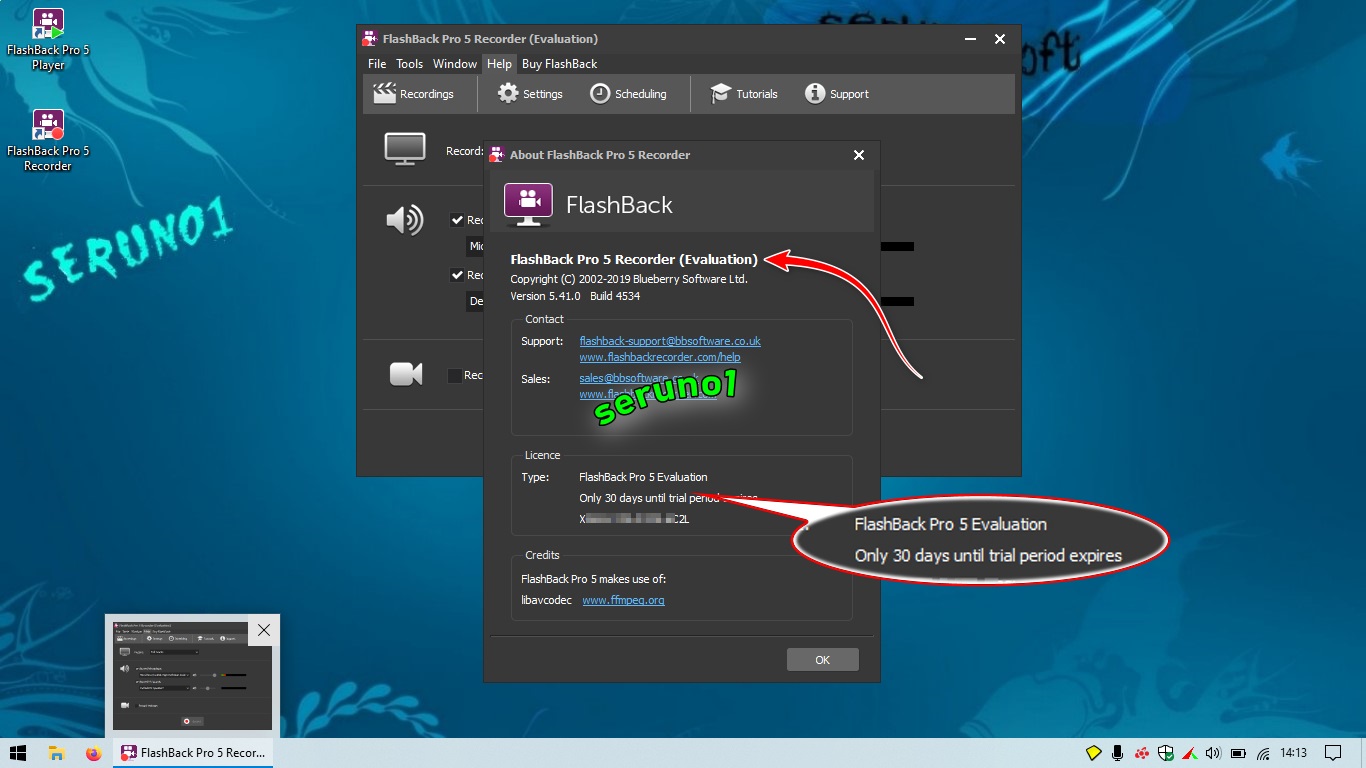Click the monitor screen record icon

[x=405, y=149]
